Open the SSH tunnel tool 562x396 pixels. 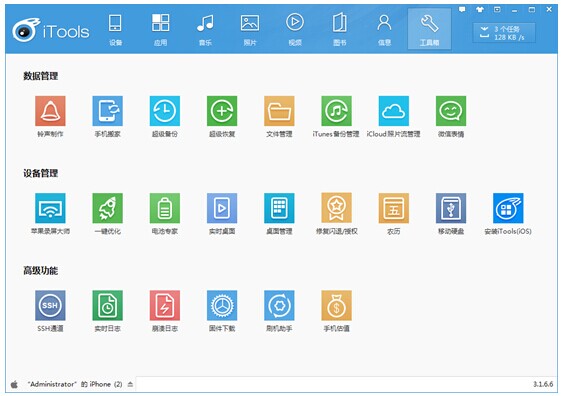[x=50, y=305]
